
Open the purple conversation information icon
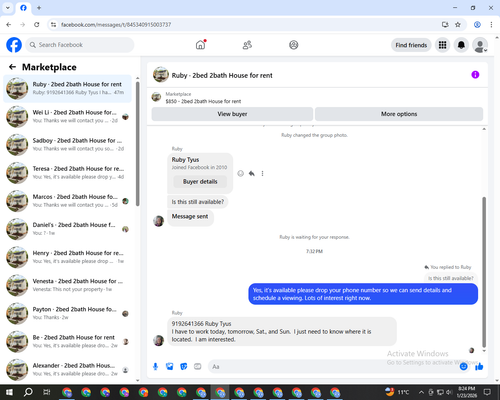click(475, 75)
